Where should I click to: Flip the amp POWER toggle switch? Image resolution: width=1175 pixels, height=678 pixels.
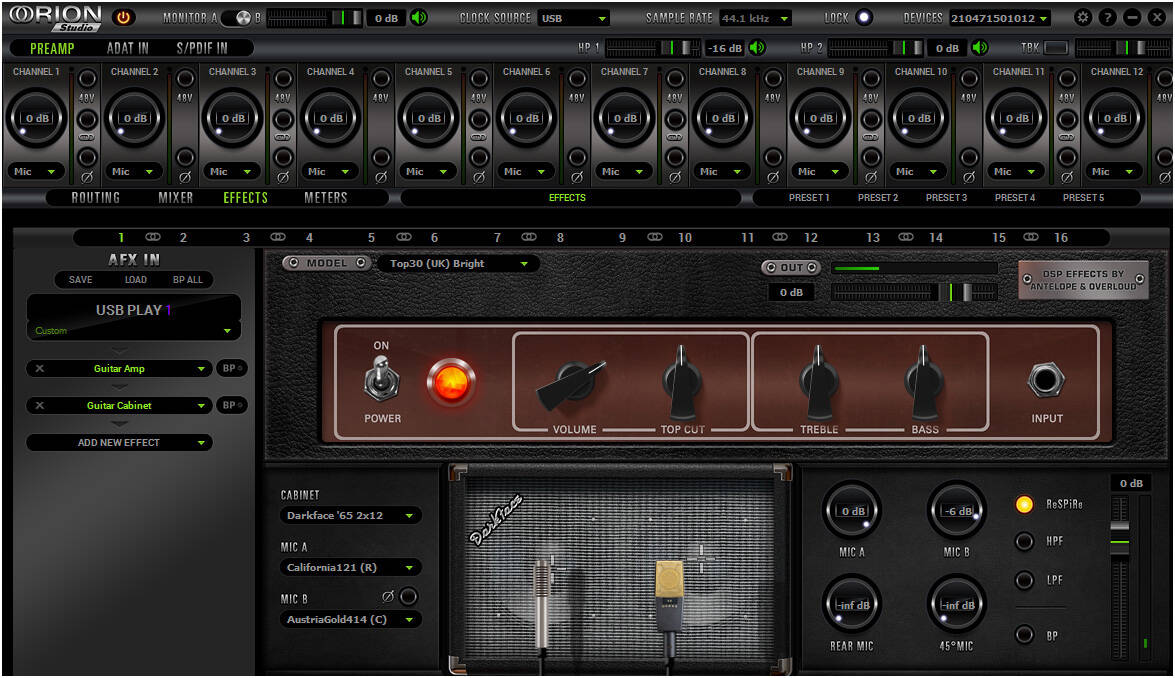point(381,380)
